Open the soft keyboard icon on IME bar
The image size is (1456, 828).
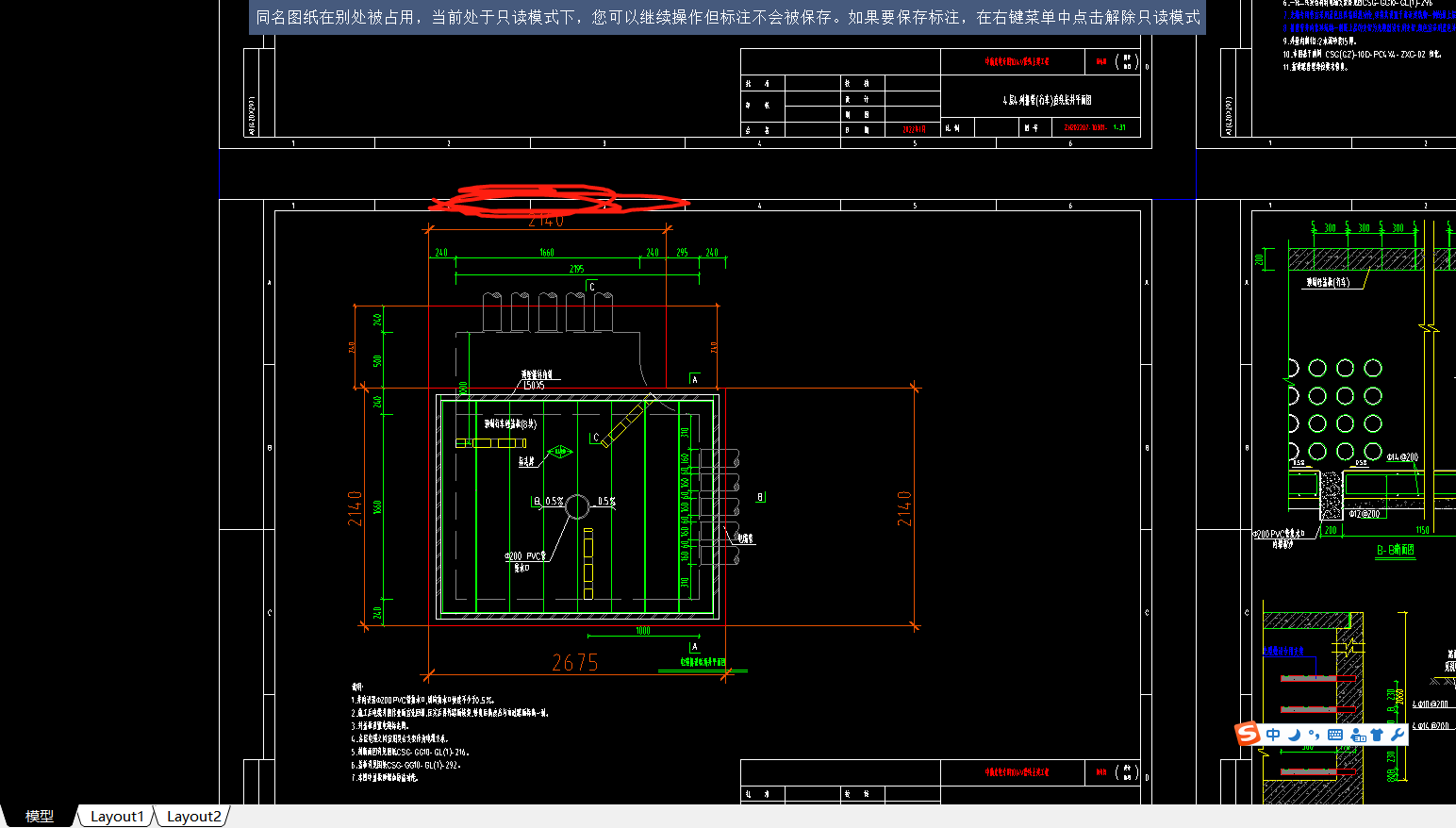[1335, 735]
